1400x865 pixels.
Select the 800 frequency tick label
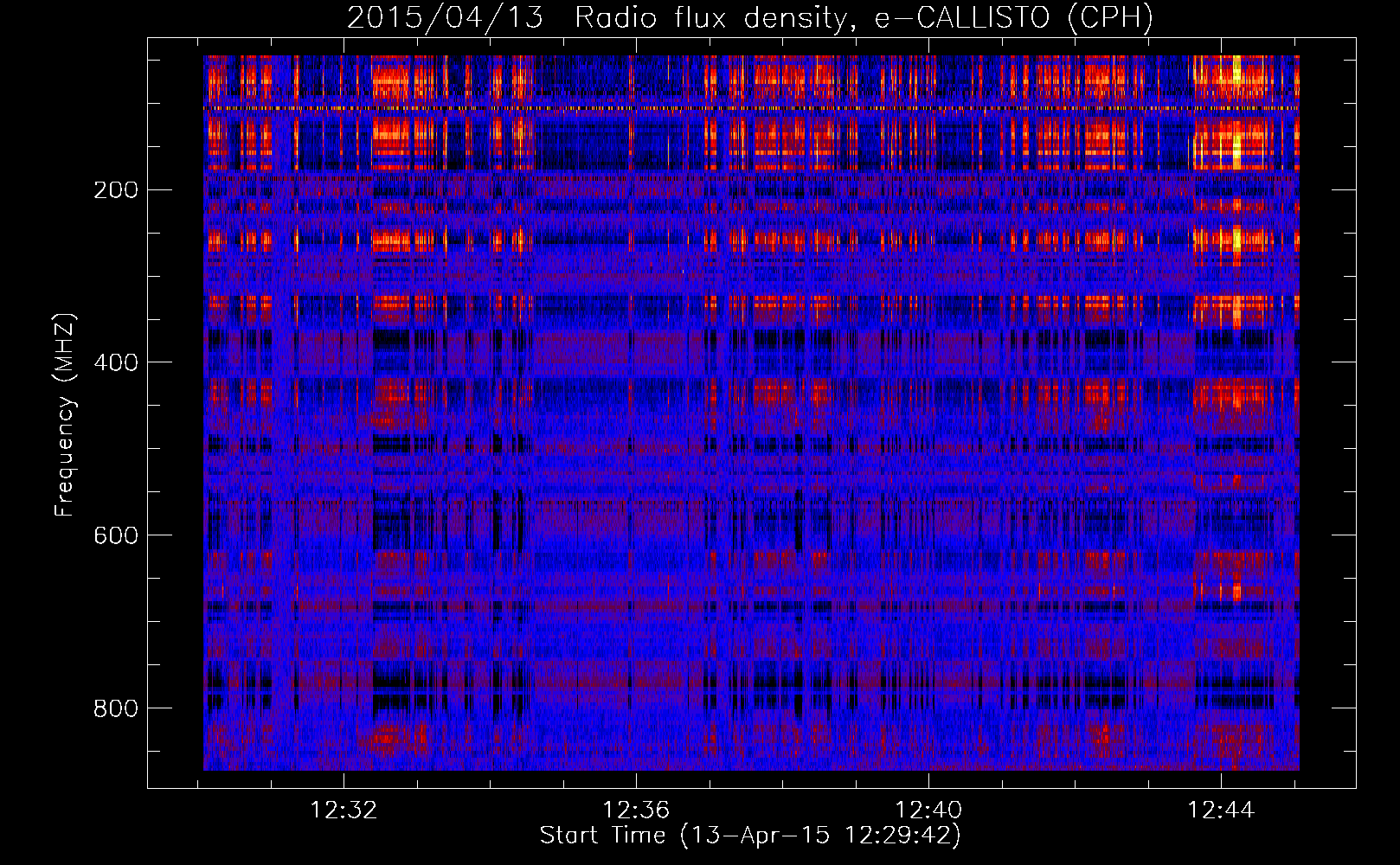116,708
